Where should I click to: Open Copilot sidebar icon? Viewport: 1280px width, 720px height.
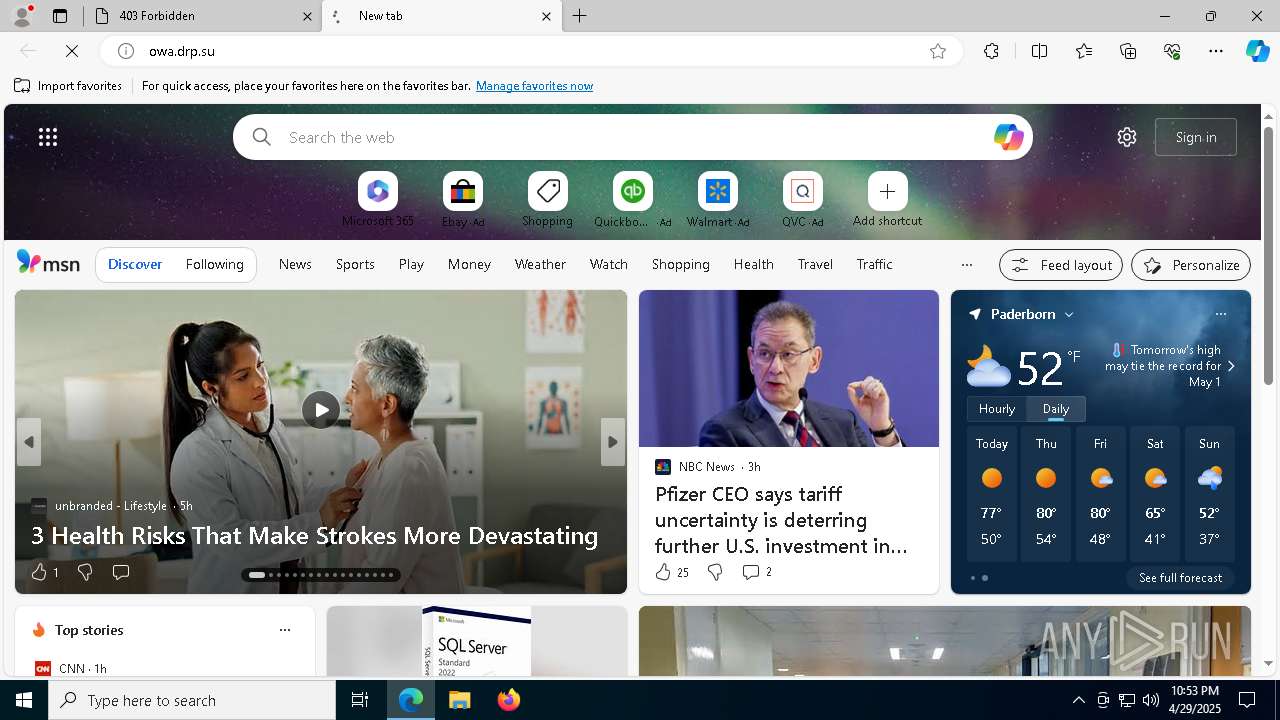coord(1257,51)
